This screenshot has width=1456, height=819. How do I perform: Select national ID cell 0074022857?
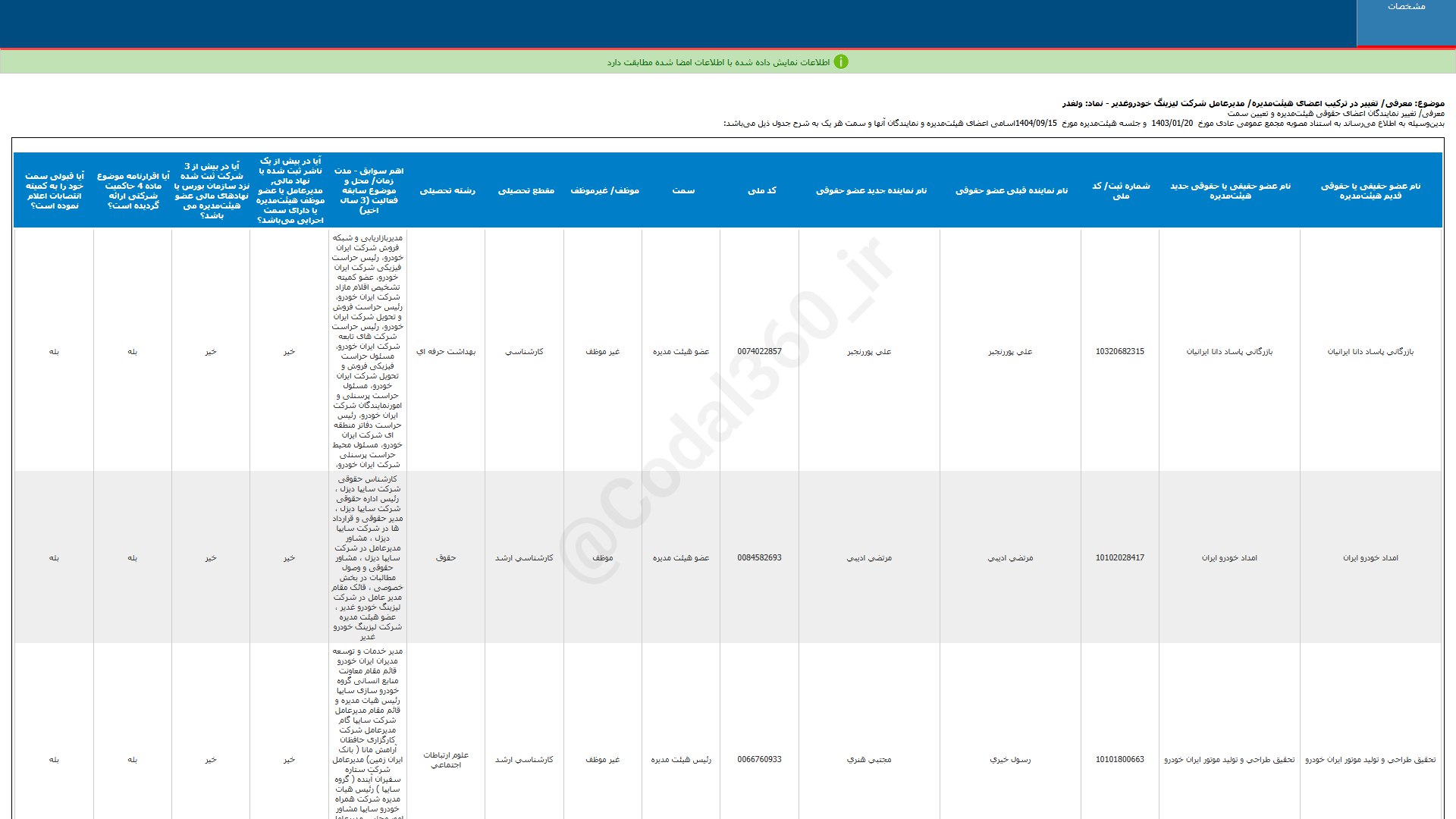pyautogui.click(x=759, y=352)
